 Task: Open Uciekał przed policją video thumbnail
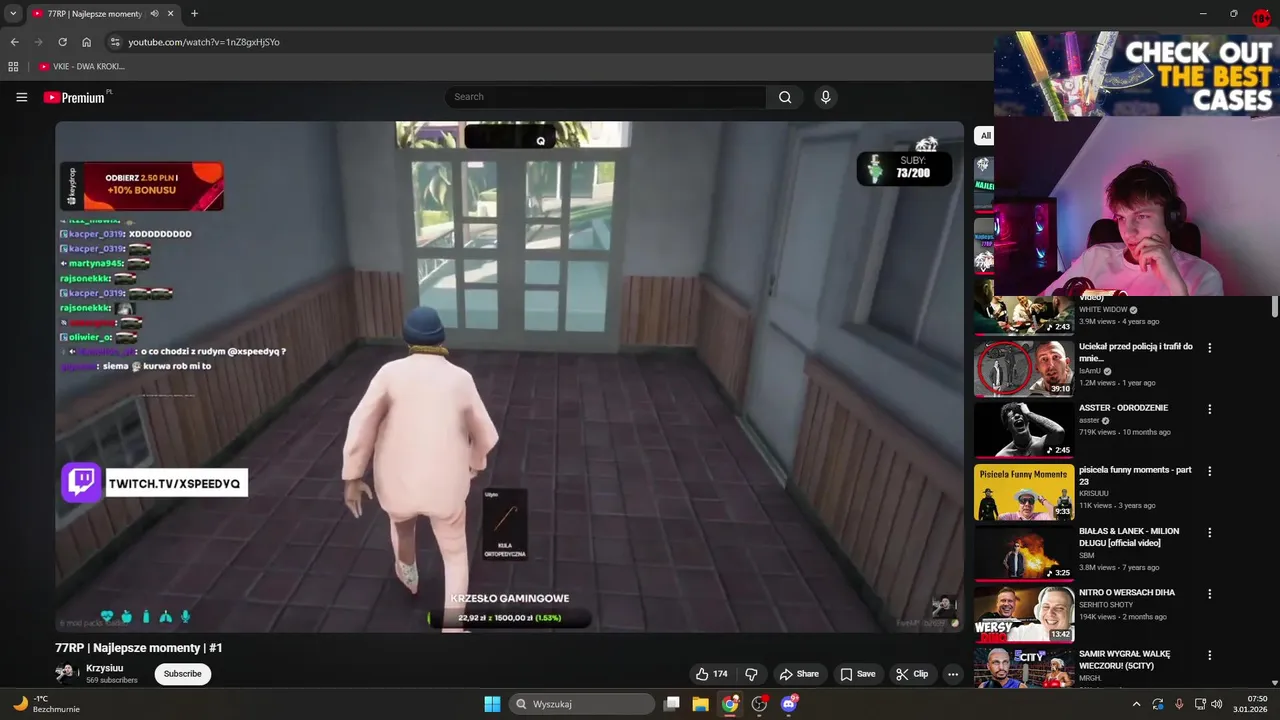point(1024,369)
